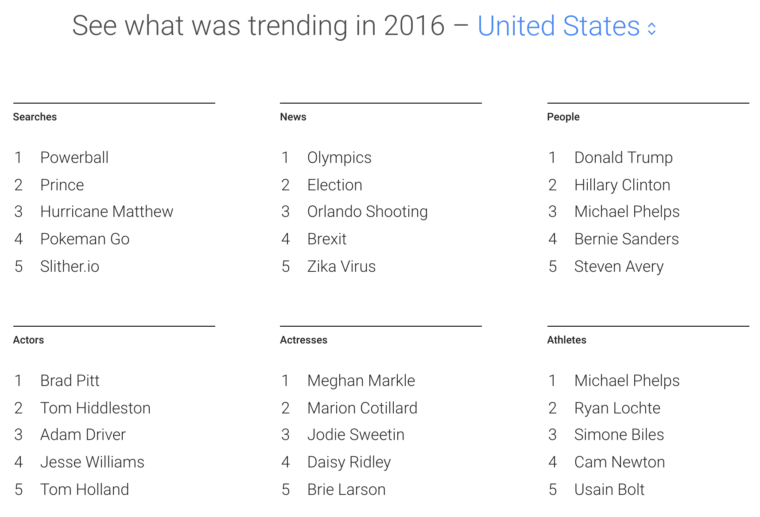The width and height of the screenshot is (760, 517).
Task: Click the Athletes category heading
Action: (567, 340)
